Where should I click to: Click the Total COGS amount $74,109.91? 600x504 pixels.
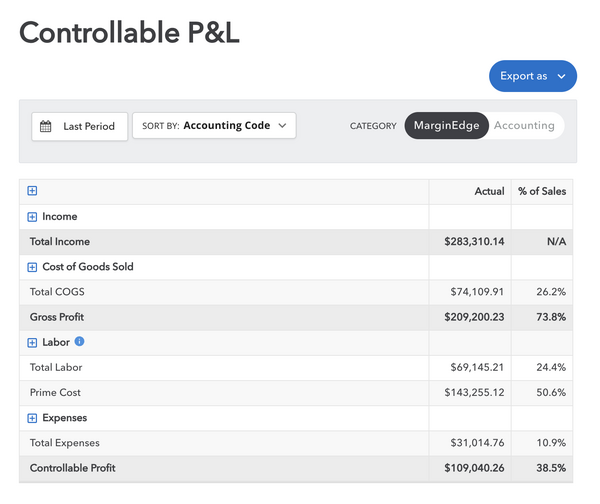477,292
